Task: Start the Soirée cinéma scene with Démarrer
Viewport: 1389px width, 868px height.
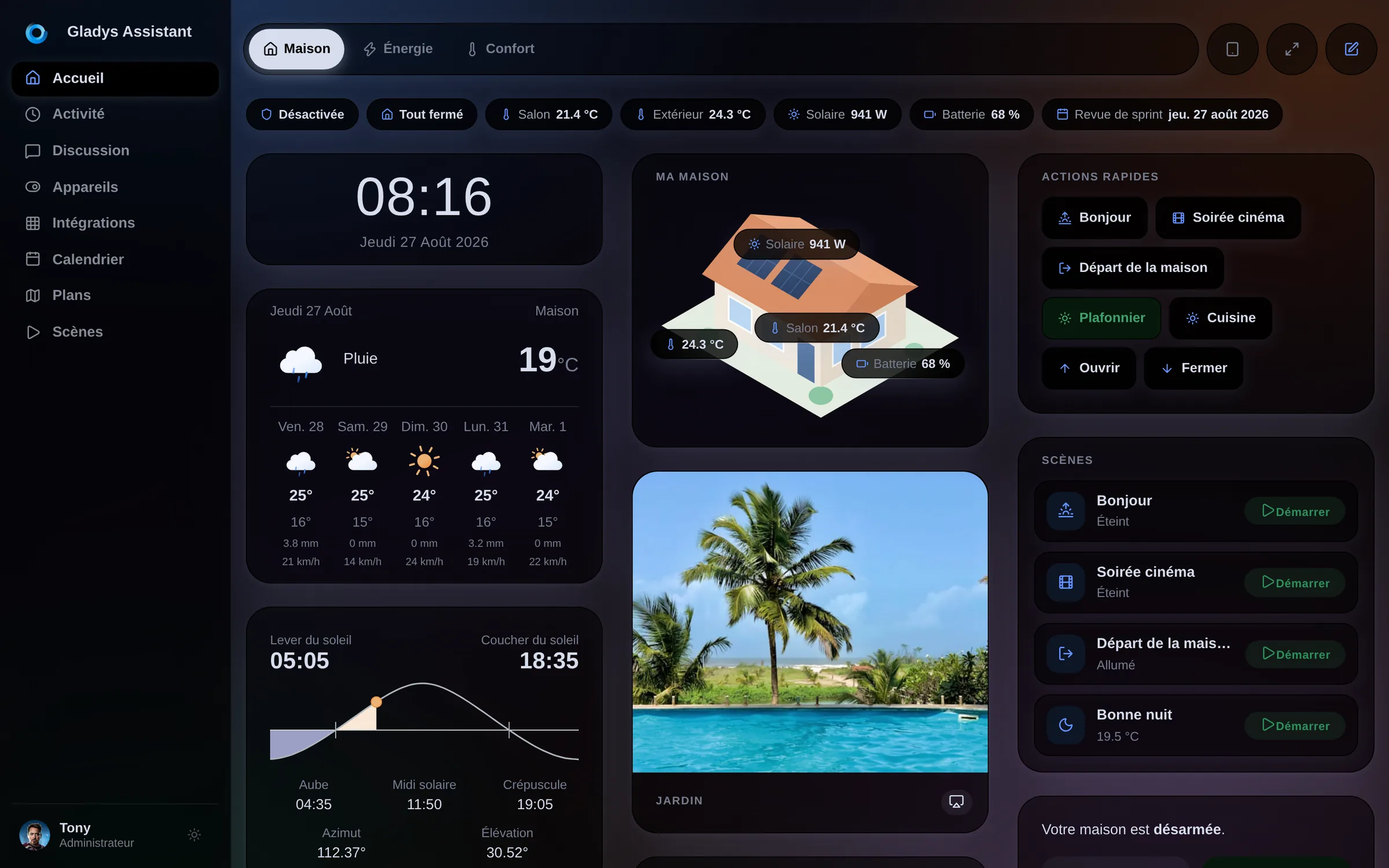Action: click(1295, 582)
